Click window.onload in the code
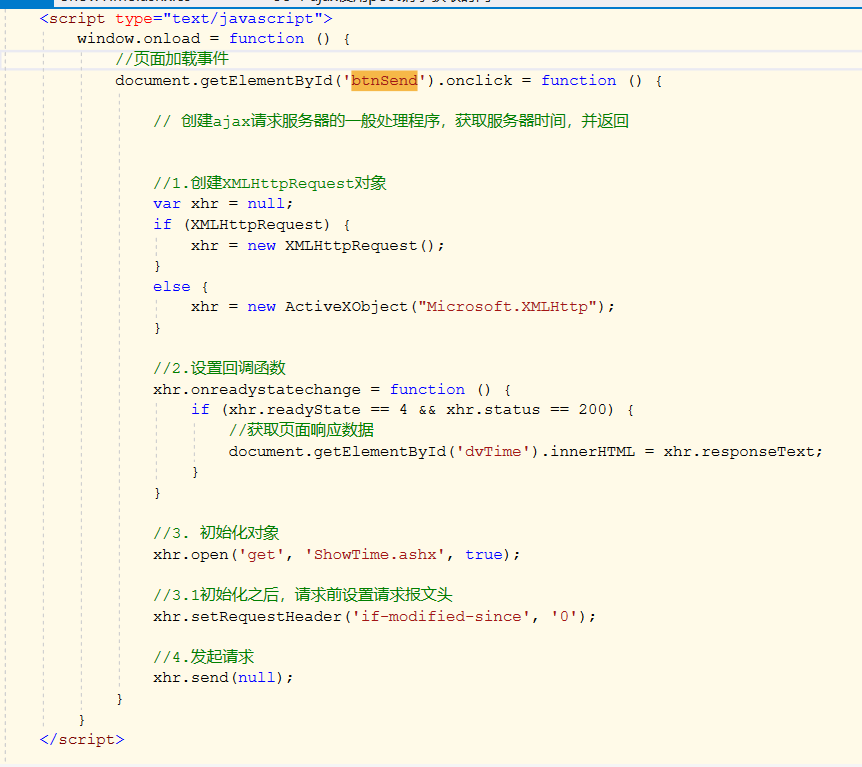Screen dimensions: 862x767 click(139, 39)
